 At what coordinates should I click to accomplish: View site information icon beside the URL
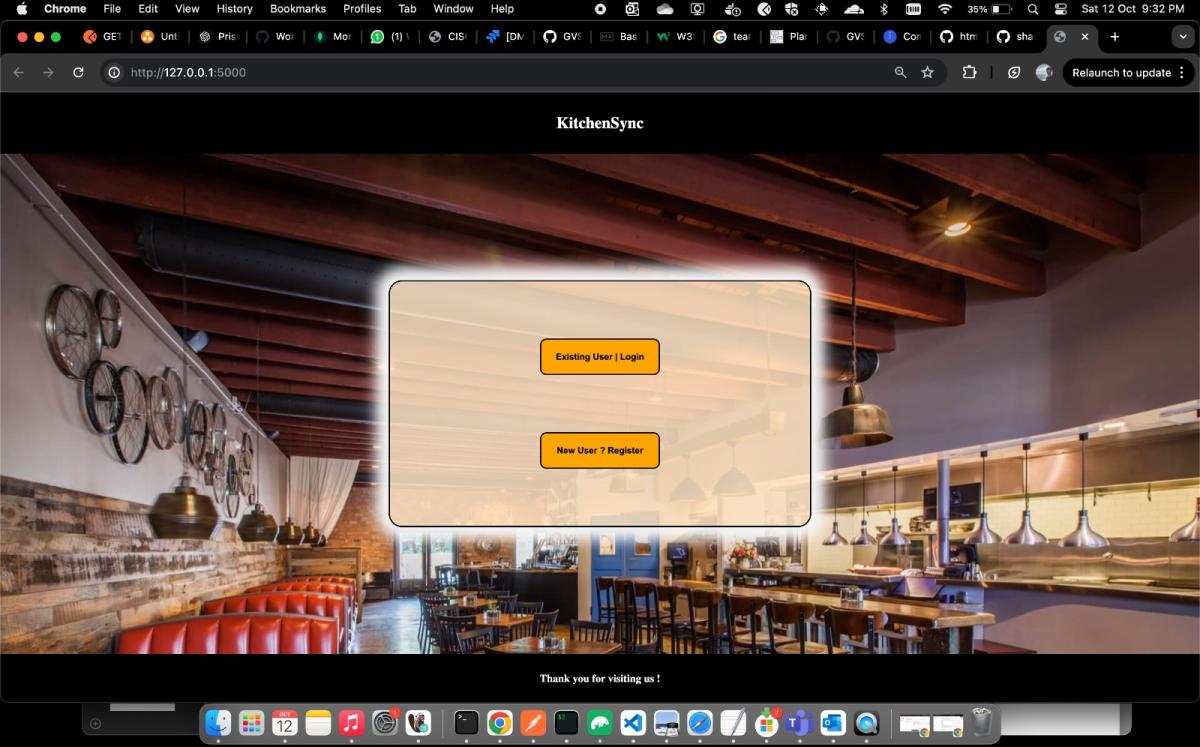[114, 73]
